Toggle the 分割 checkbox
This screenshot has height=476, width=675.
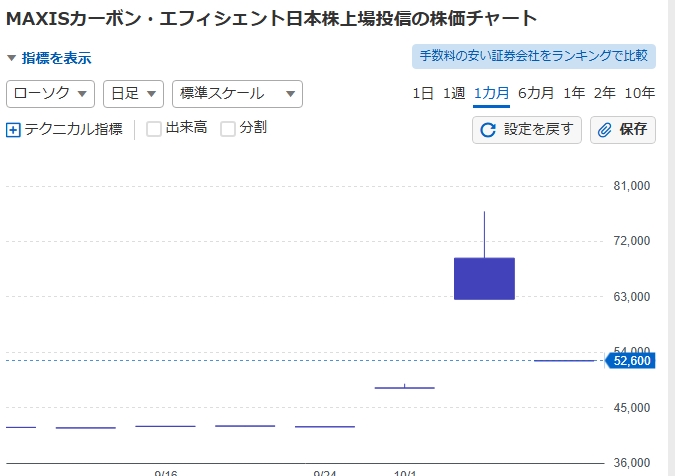(228, 128)
